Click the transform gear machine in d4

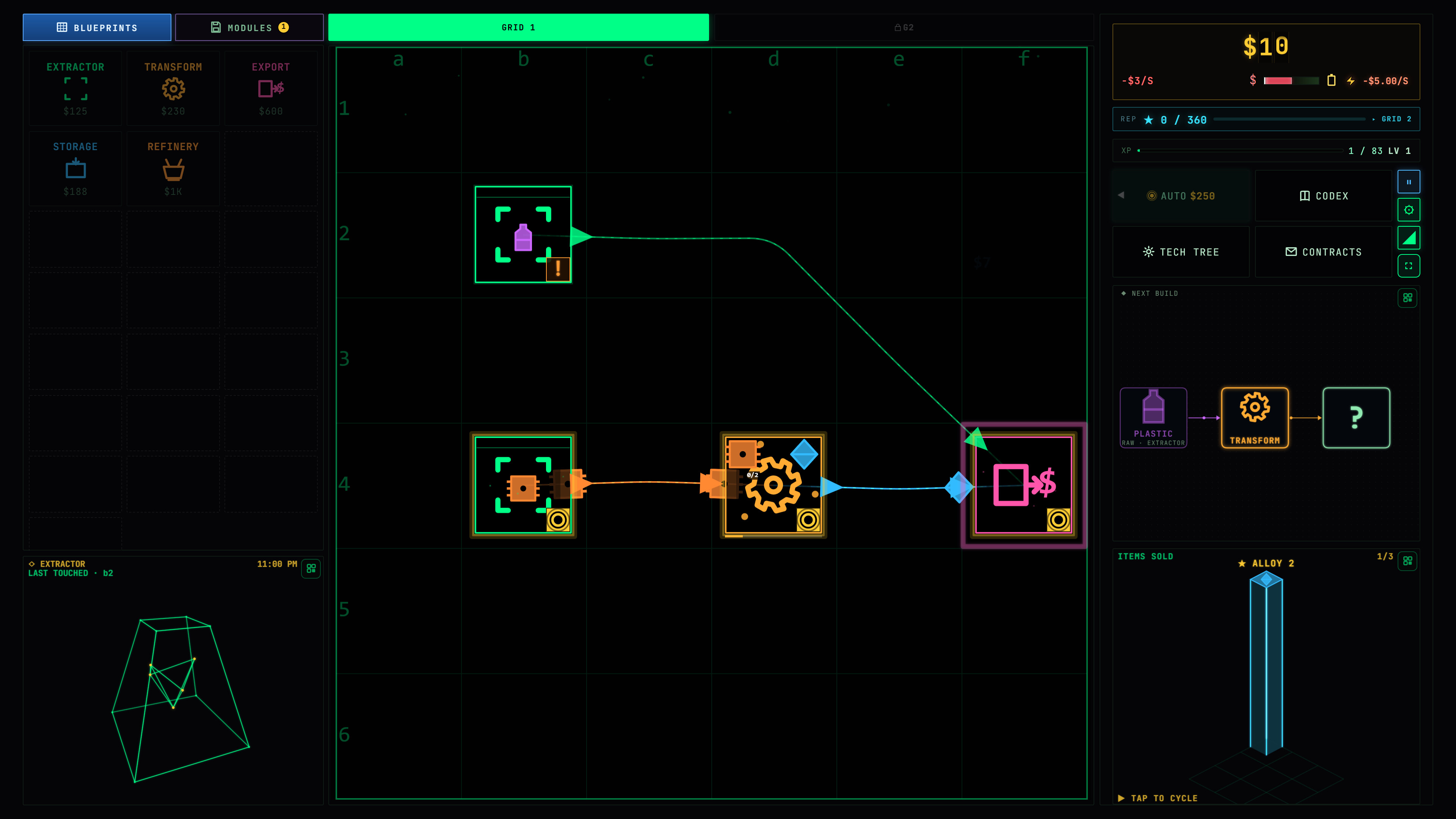[773, 485]
